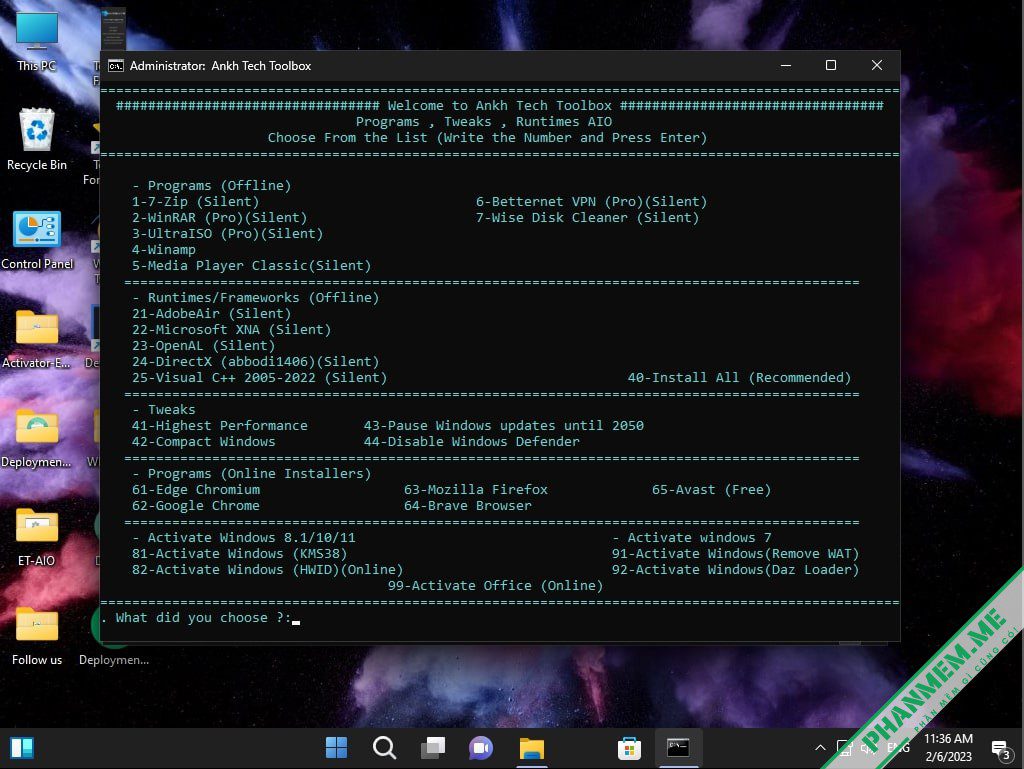Click '- Activate Windows 8.1/10/11' heading
The height and width of the screenshot is (769, 1024).
coord(244,537)
